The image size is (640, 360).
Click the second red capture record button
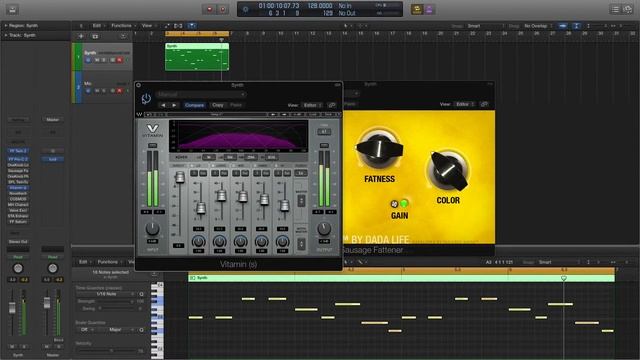[222, 9]
